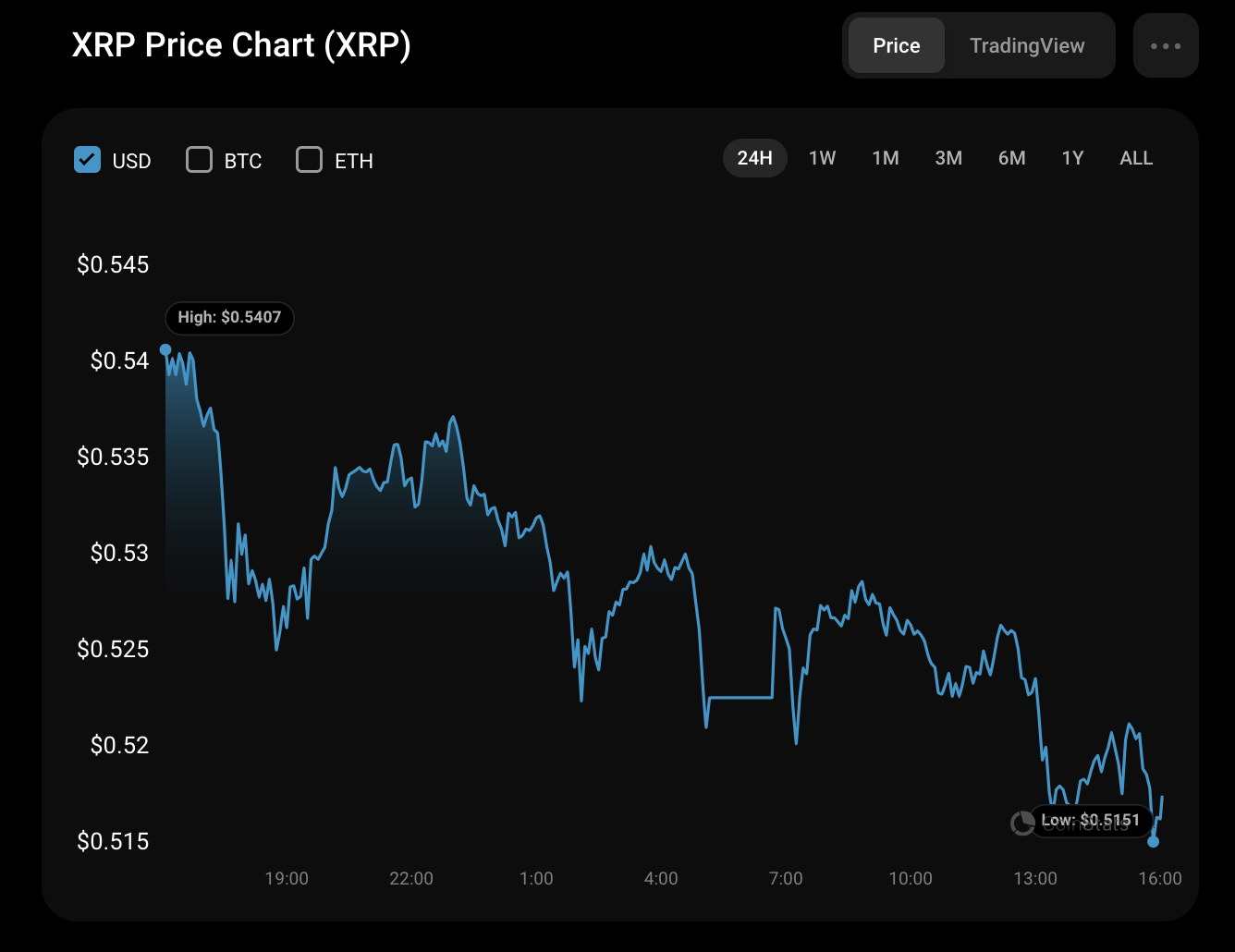
Task: Open the three-dot more options menu
Action: click(x=1166, y=46)
